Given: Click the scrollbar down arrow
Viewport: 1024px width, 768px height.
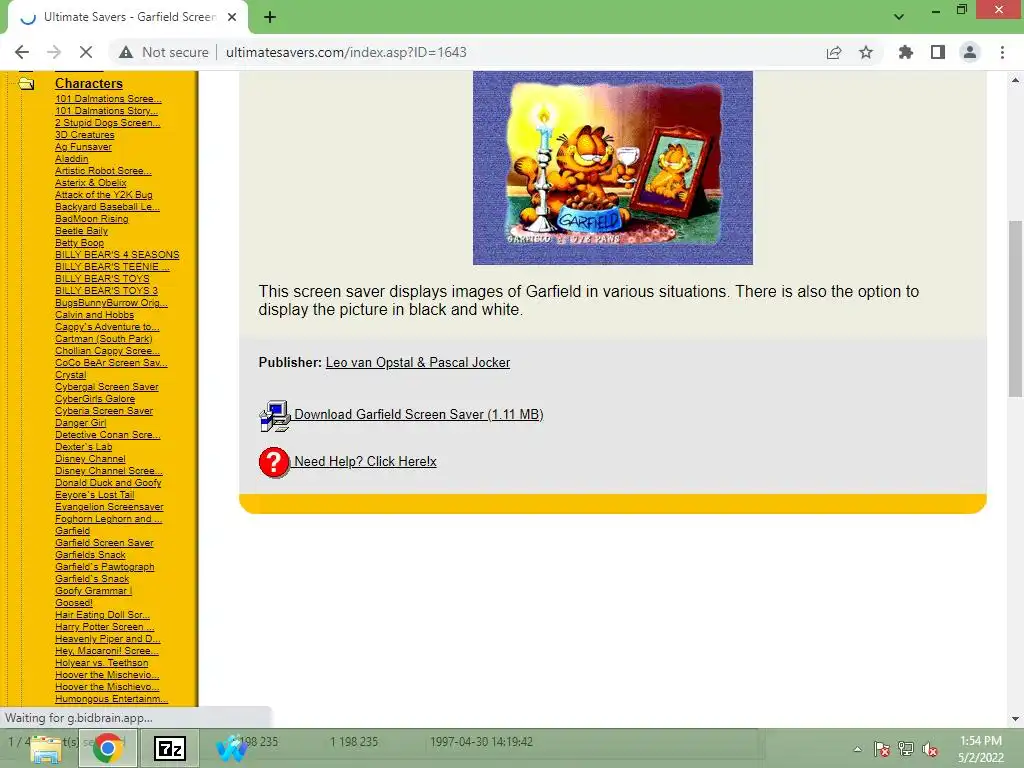Looking at the screenshot, I should (1015, 719).
